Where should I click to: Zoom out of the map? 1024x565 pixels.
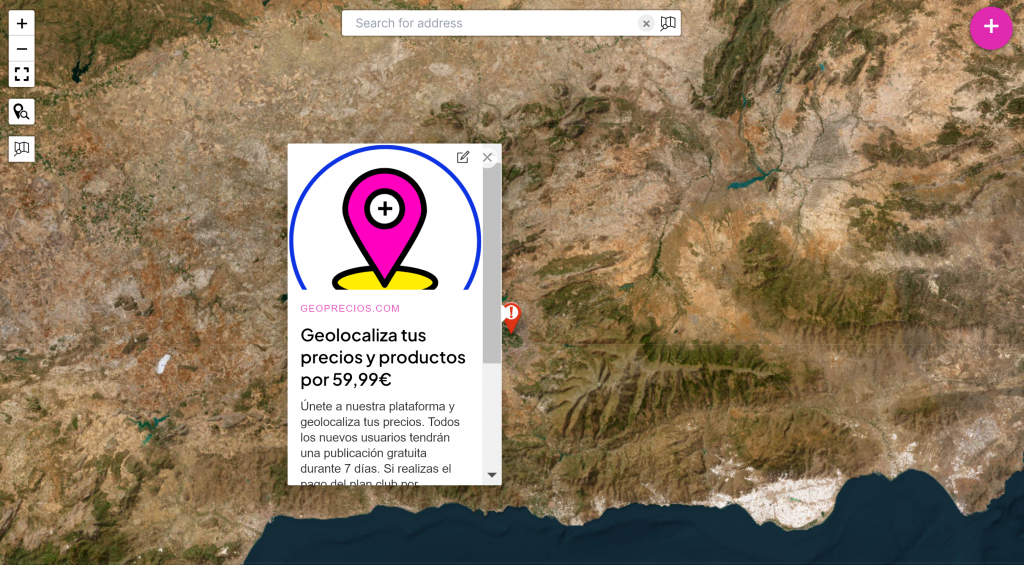pyautogui.click(x=22, y=49)
